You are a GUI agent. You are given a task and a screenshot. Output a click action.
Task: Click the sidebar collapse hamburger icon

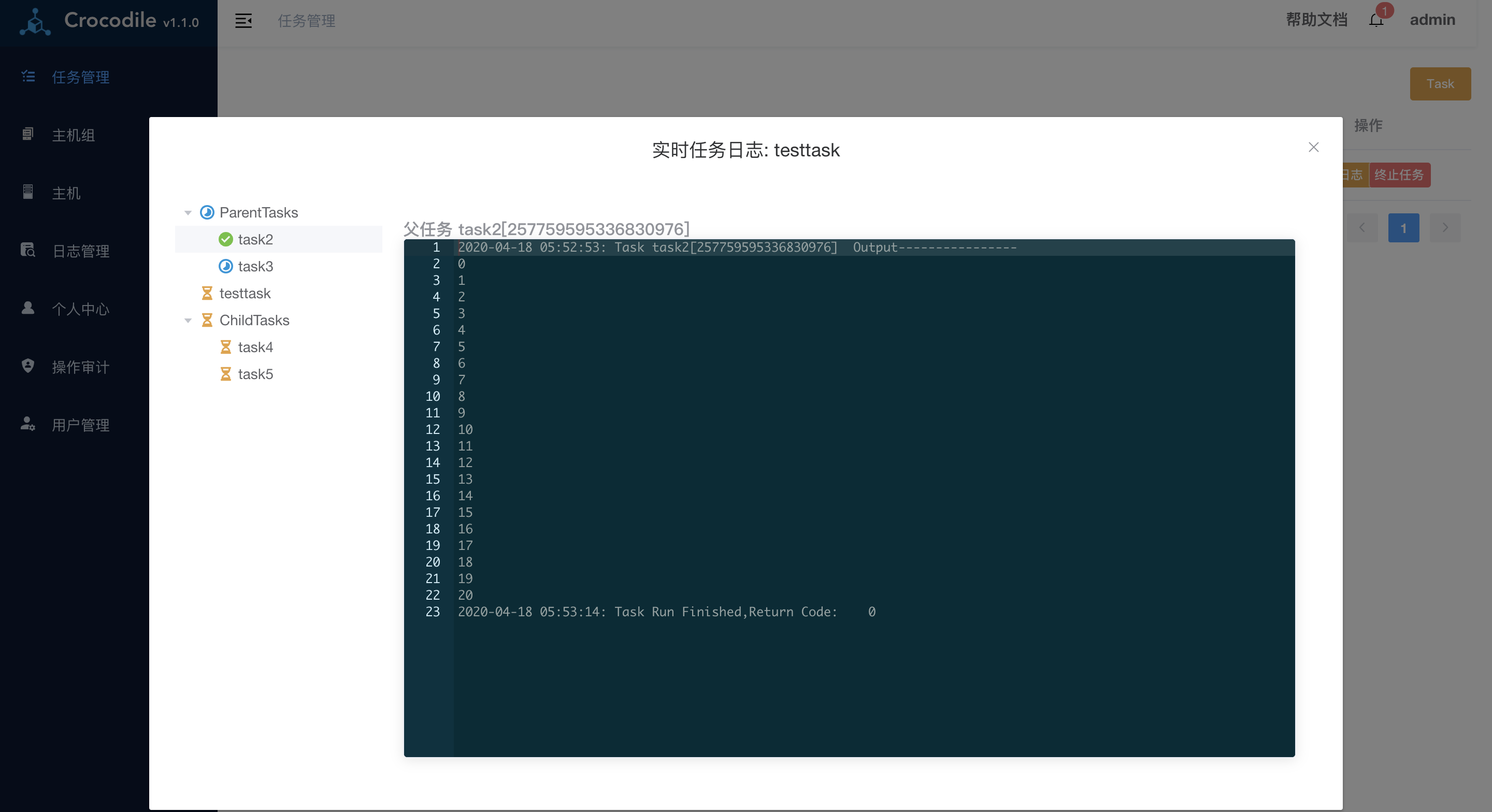(x=243, y=21)
